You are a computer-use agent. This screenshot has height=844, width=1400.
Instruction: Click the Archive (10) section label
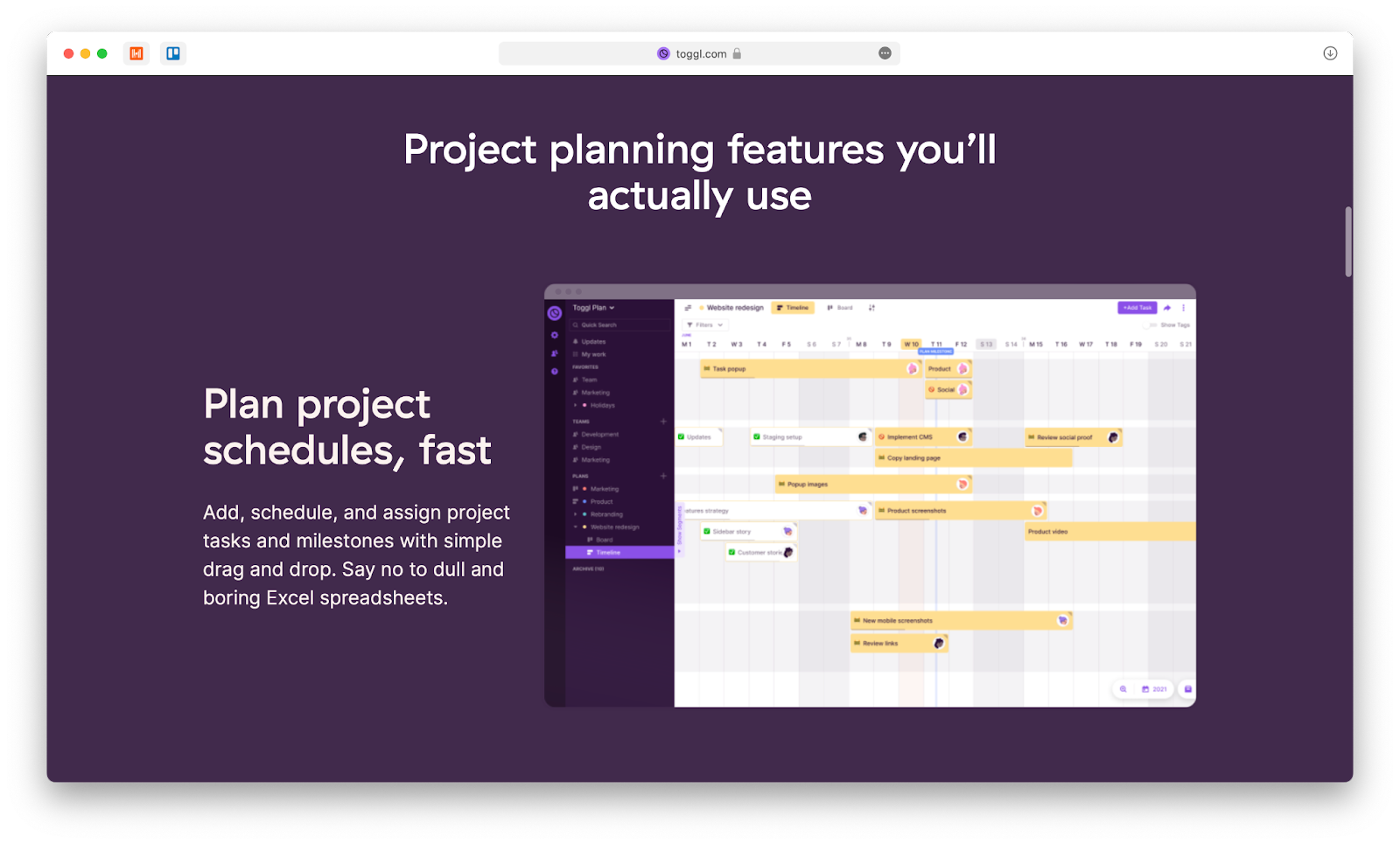click(589, 569)
